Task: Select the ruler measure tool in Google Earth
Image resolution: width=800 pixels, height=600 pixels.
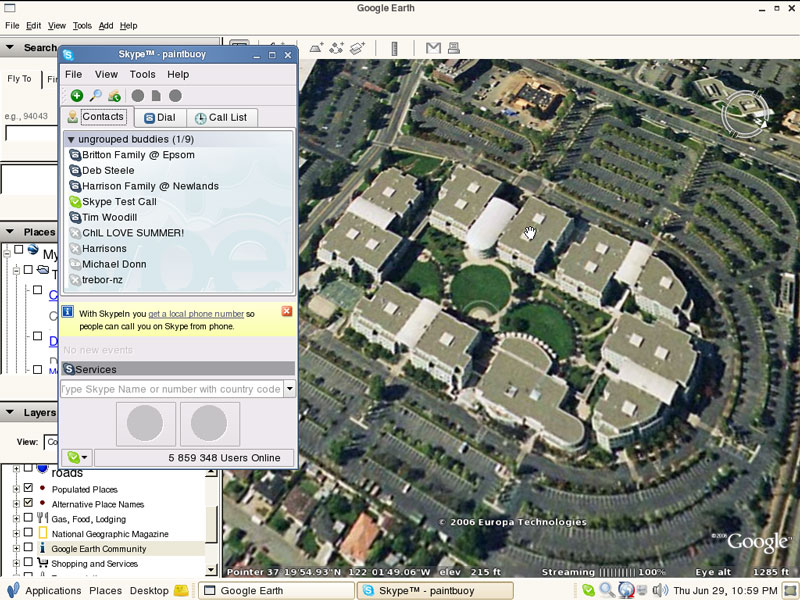Action: [x=394, y=48]
